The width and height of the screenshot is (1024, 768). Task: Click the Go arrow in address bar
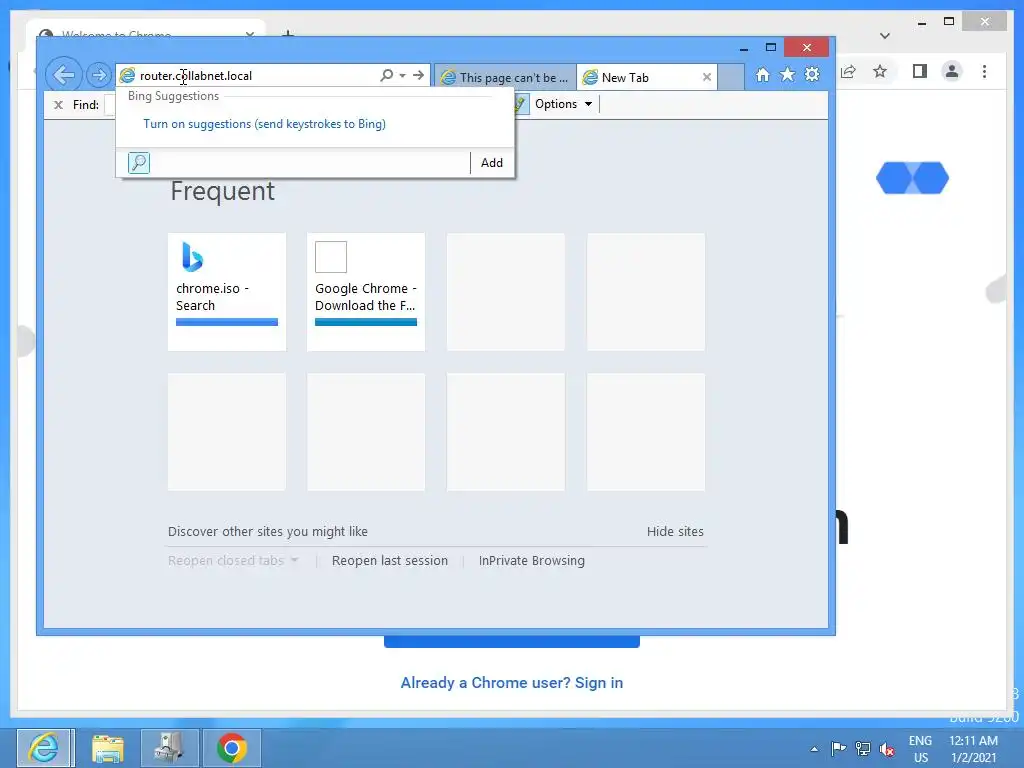tap(419, 76)
